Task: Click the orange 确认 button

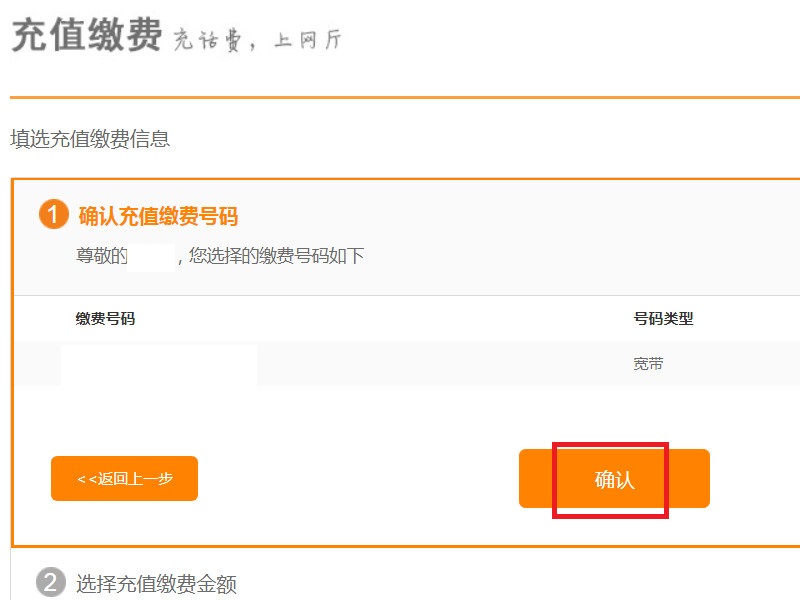Action: click(614, 479)
